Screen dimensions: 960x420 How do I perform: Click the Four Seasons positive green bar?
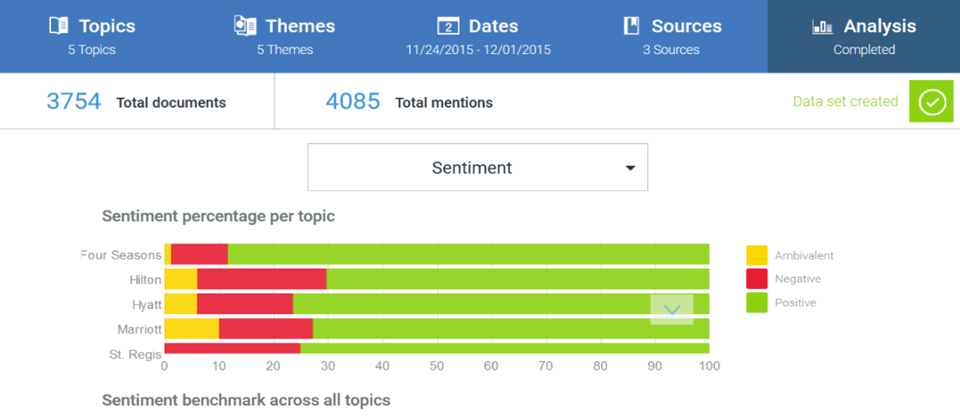[468, 254]
